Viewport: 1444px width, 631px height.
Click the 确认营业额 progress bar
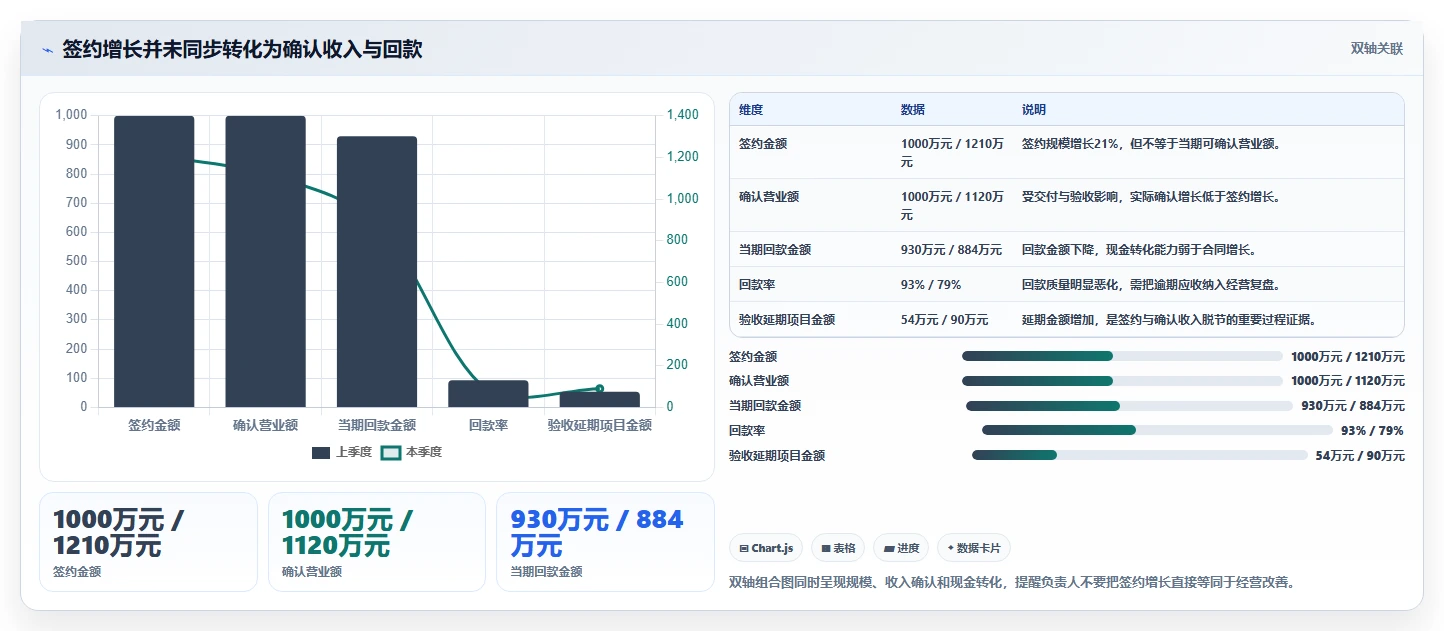1122,381
